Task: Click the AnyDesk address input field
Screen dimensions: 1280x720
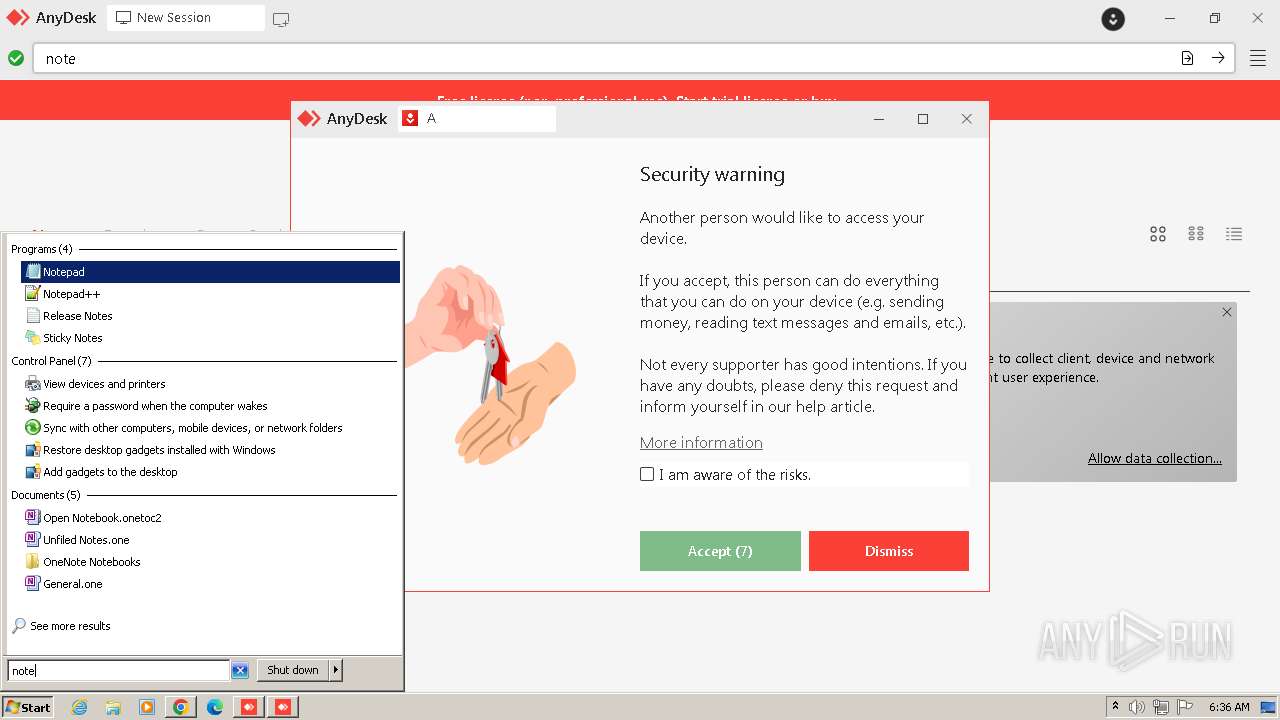Action: pyautogui.click(x=605, y=58)
